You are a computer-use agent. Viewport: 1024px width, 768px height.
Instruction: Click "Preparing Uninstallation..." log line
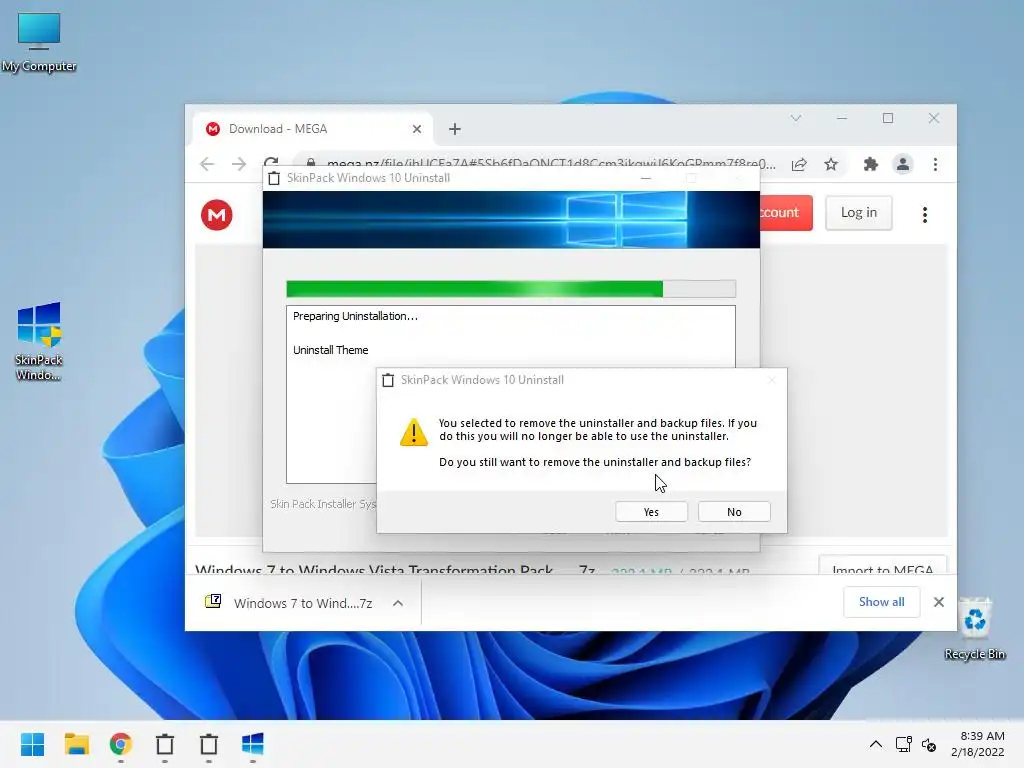point(355,316)
